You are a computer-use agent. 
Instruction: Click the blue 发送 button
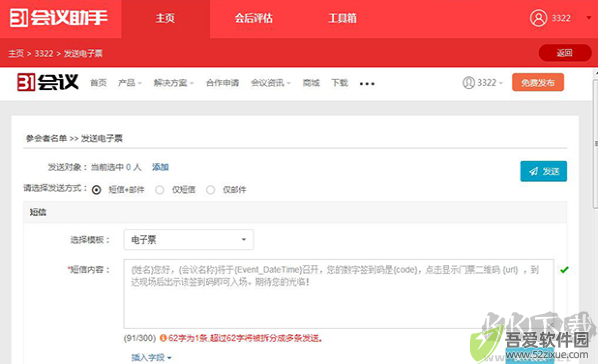[x=543, y=171]
